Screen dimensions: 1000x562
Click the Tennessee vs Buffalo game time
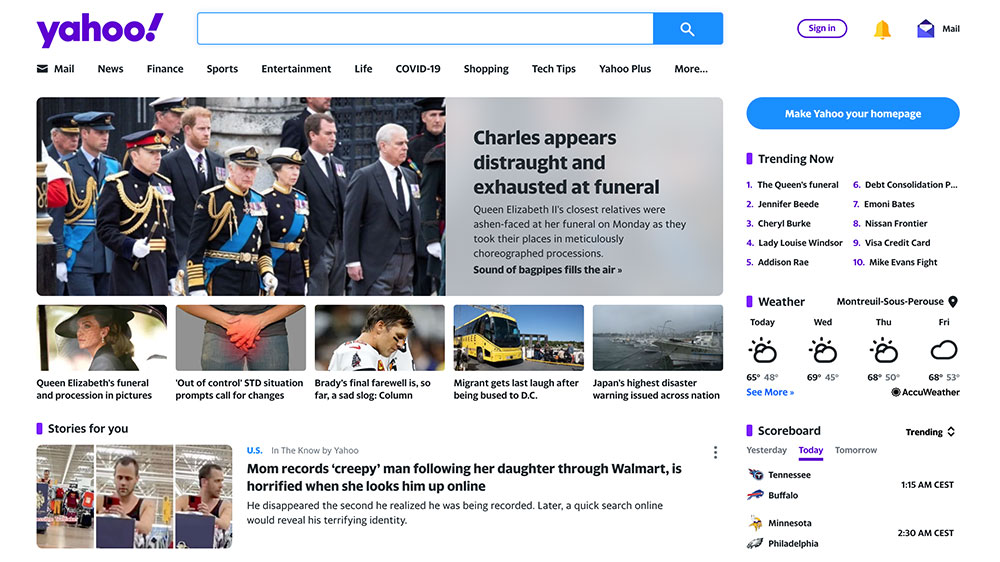click(927, 485)
